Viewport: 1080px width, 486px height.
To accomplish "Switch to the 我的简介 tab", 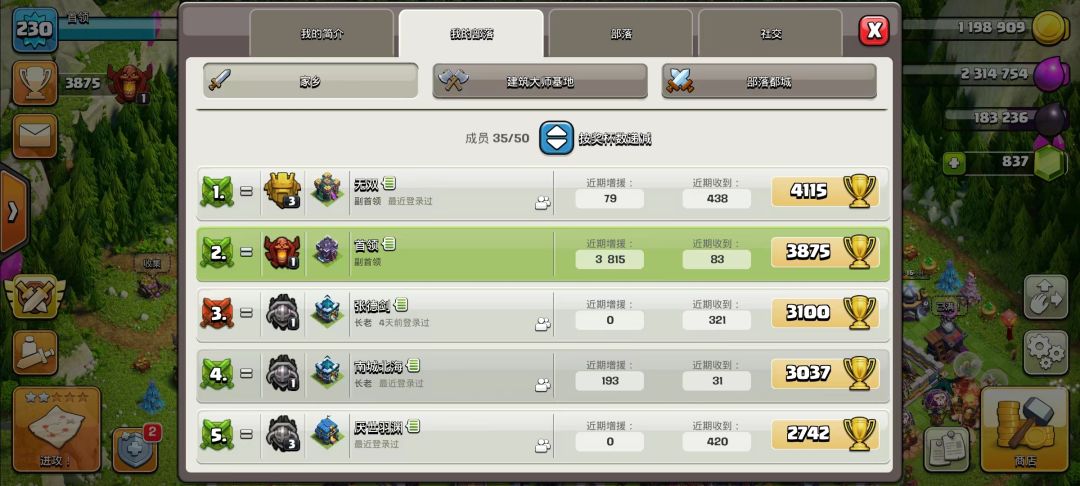I will click(322, 33).
